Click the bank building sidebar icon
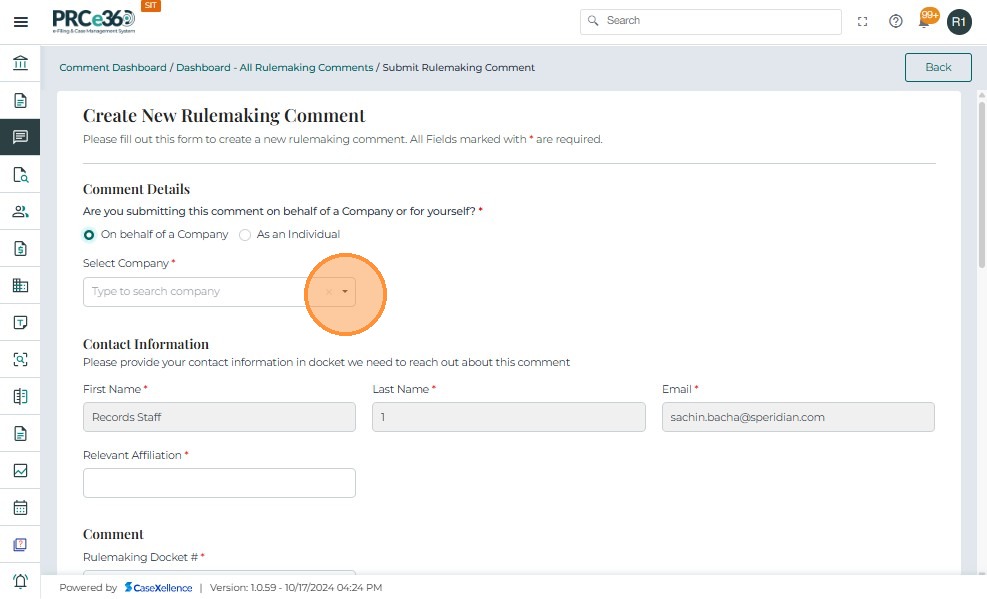 20,64
